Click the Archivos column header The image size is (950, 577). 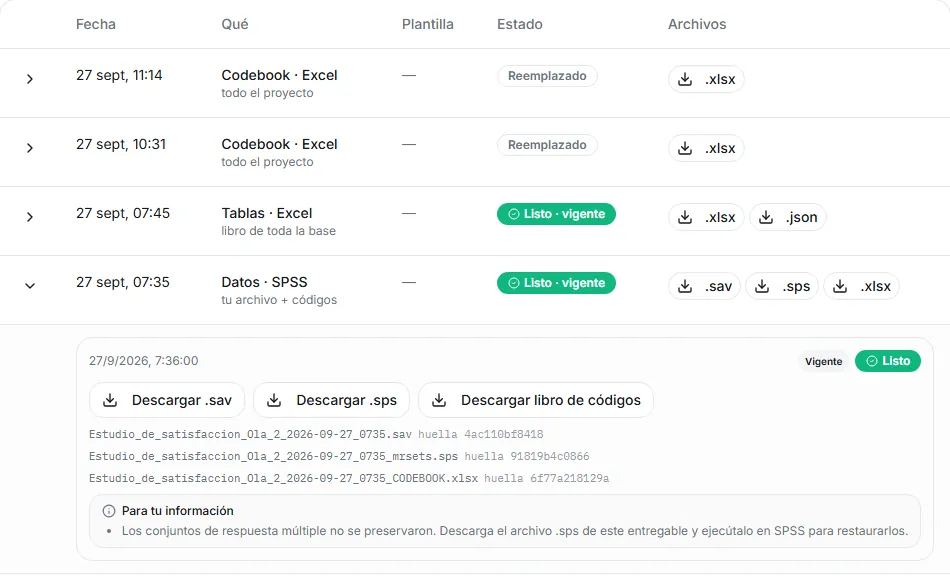(697, 24)
